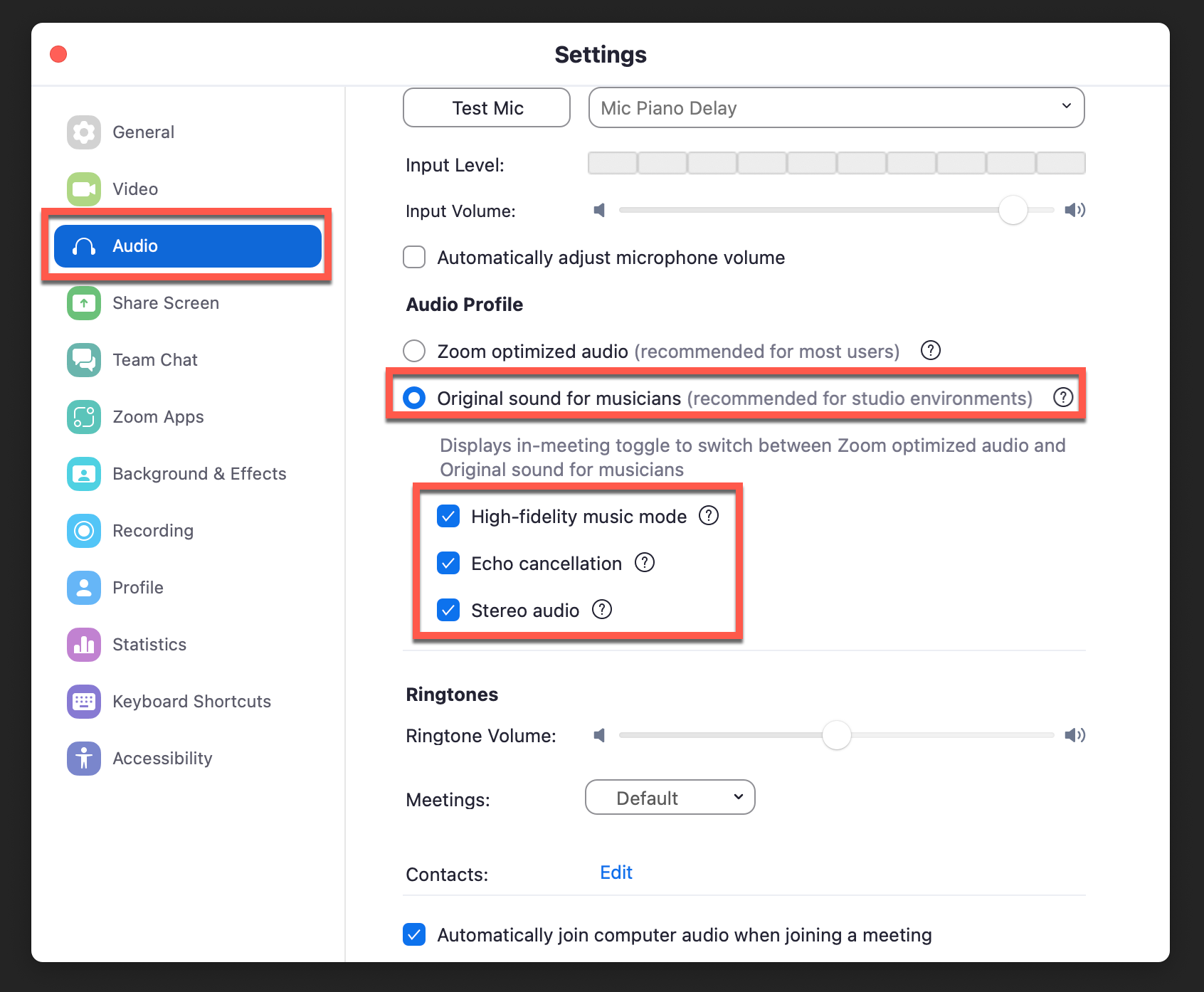The height and width of the screenshot is (992, 1204).
Task: Click the Keyboard Shortcuts icon
Action: coord(84,702)
